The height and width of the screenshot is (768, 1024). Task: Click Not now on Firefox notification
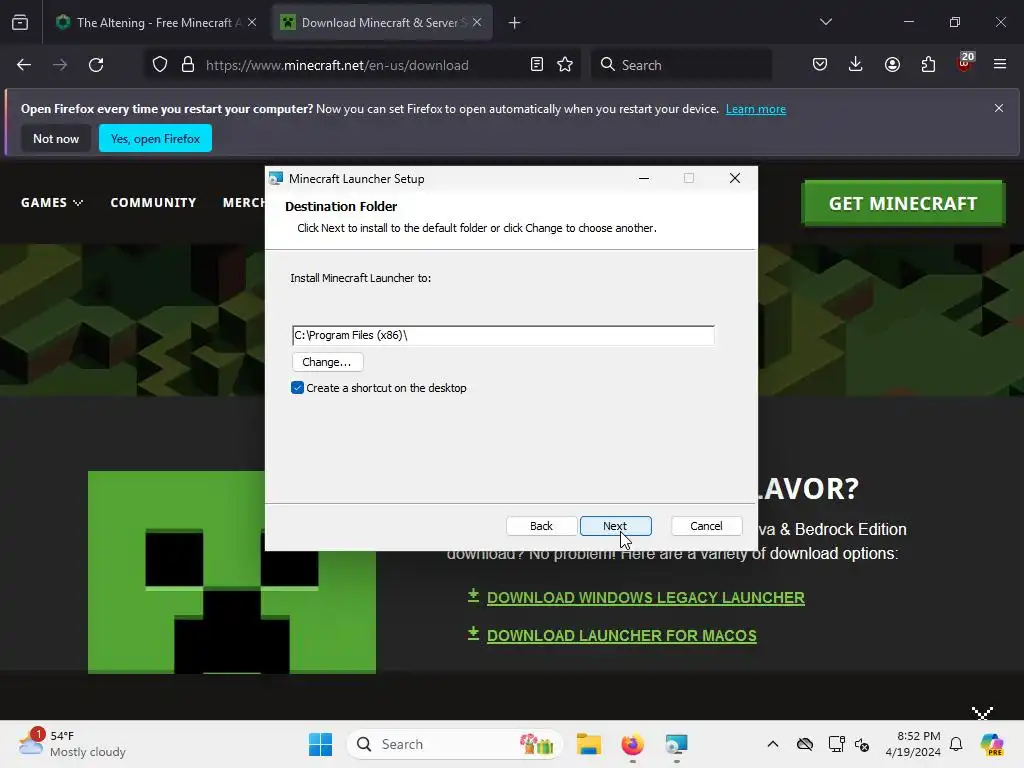point(56,138)
